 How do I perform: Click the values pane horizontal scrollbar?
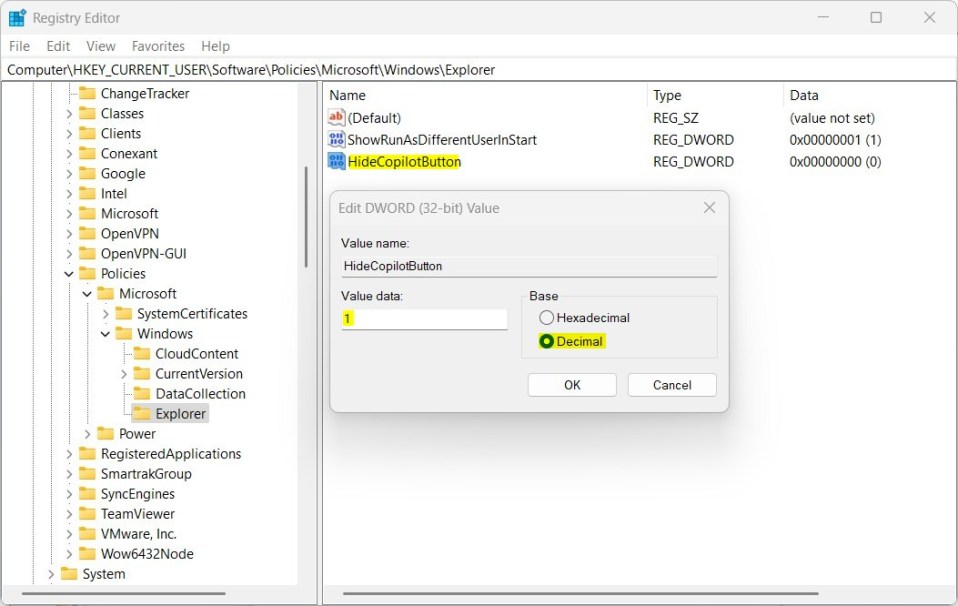click(580, 593)
